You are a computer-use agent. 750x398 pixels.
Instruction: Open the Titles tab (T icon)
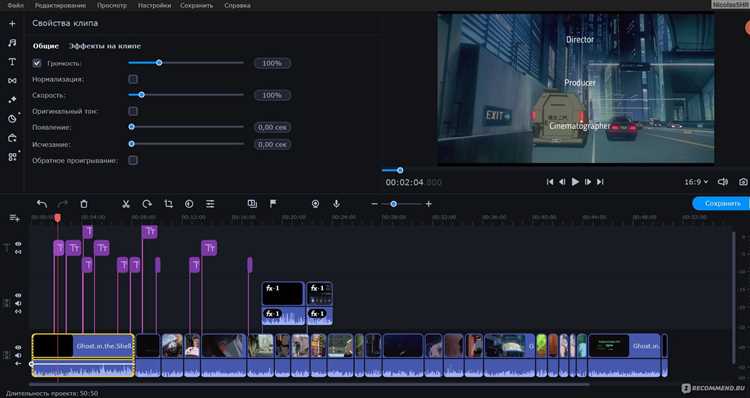[x=12, y=62]
